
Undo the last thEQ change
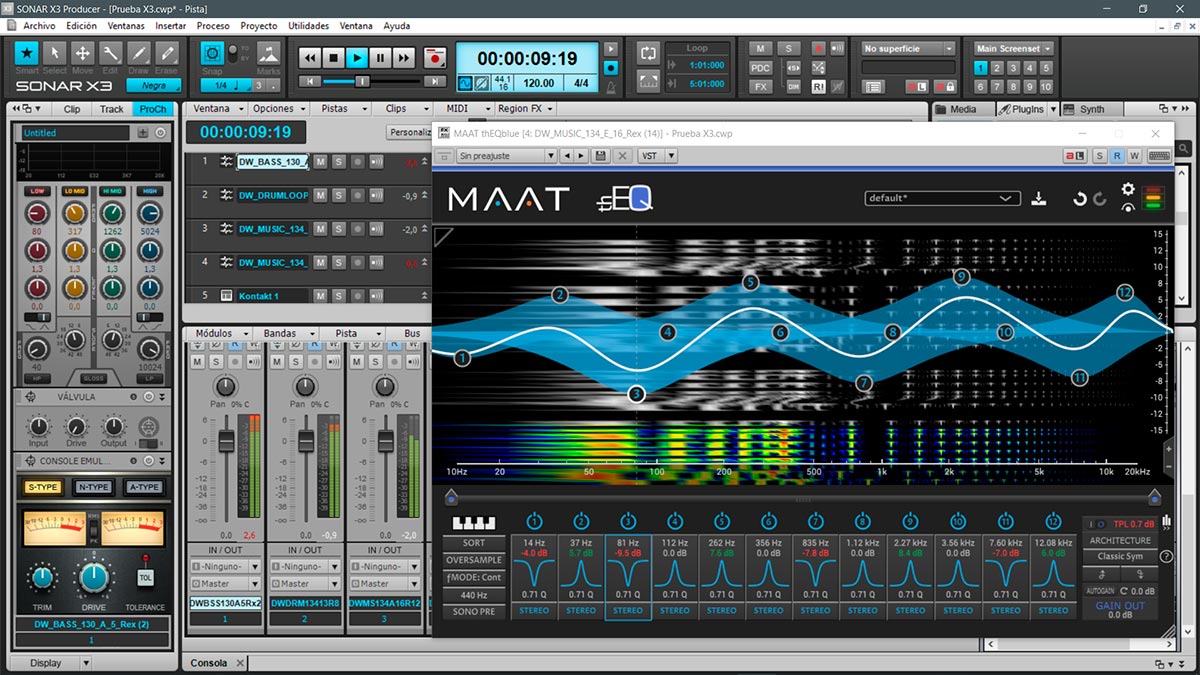[x=1080, y=199]
